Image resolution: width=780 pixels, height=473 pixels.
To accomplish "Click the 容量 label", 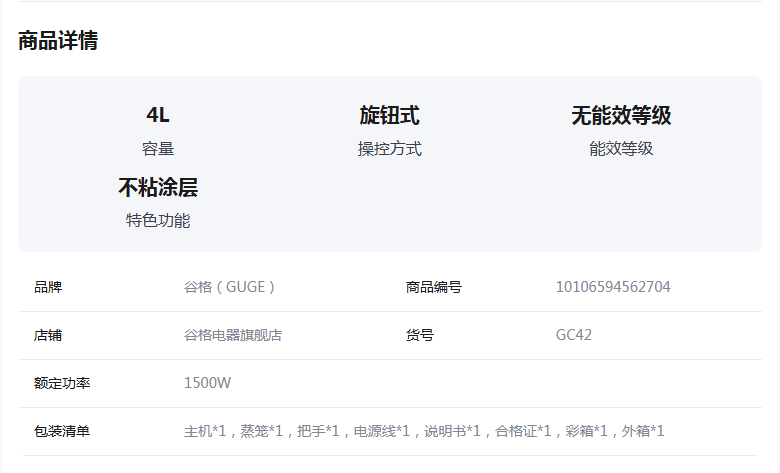I will (158, 149).
